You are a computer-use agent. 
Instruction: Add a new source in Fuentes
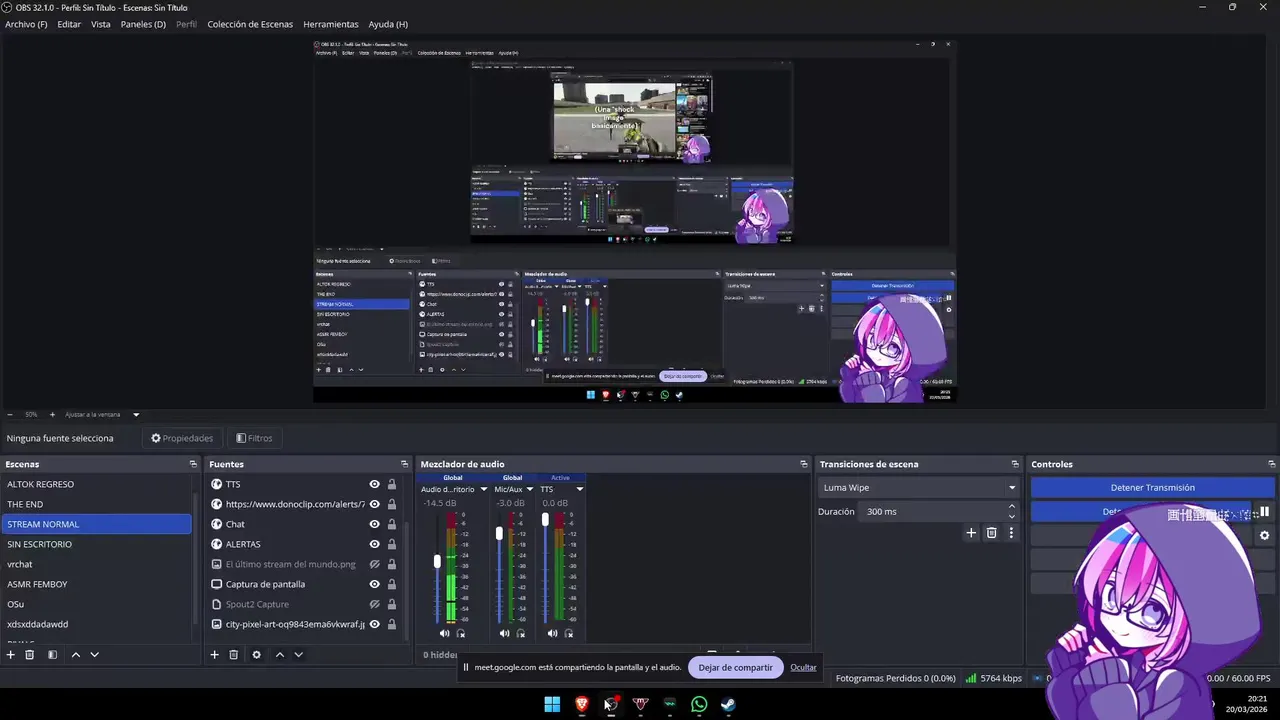(x=214, y=655)
